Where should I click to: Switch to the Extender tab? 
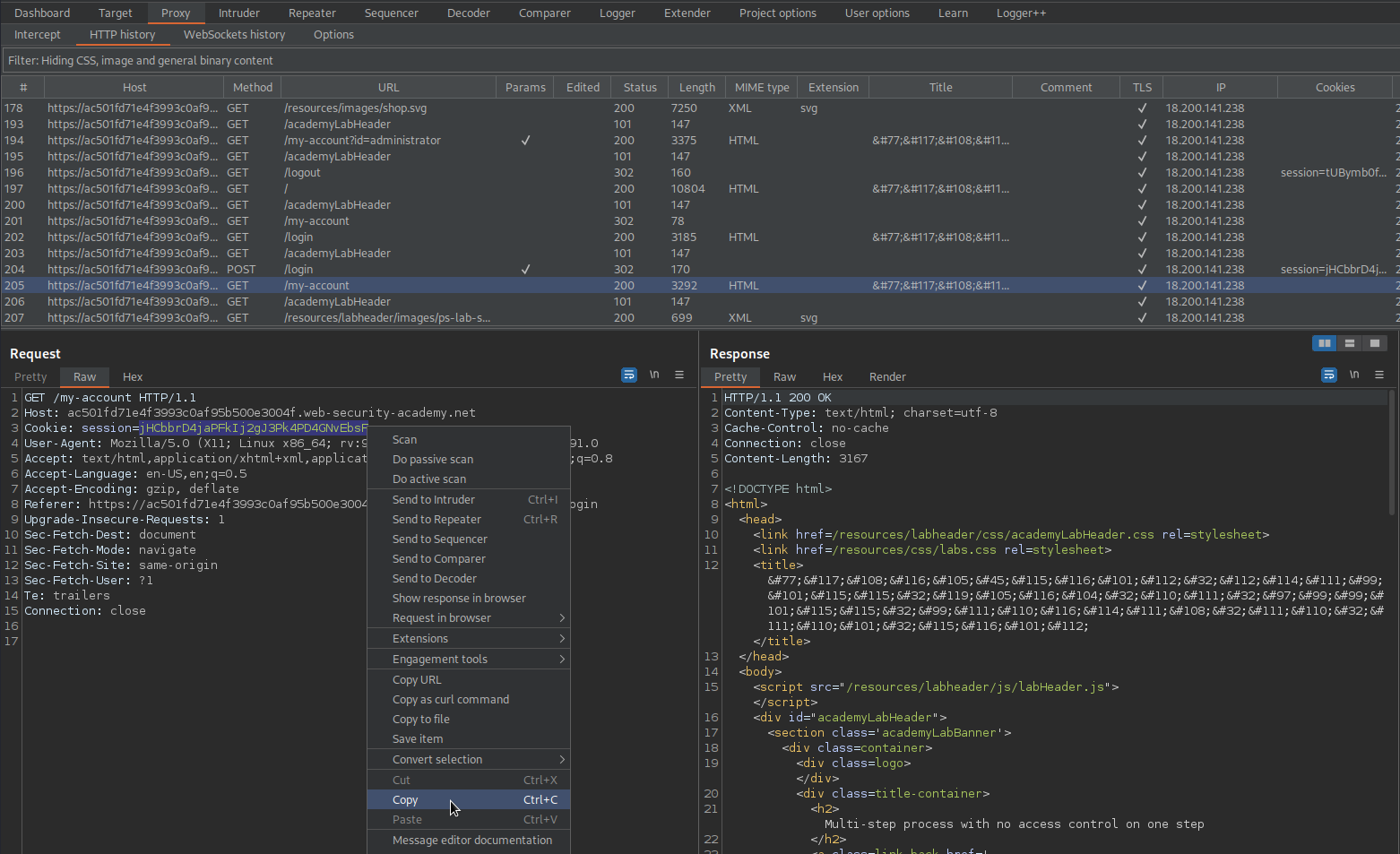point(687,13)
